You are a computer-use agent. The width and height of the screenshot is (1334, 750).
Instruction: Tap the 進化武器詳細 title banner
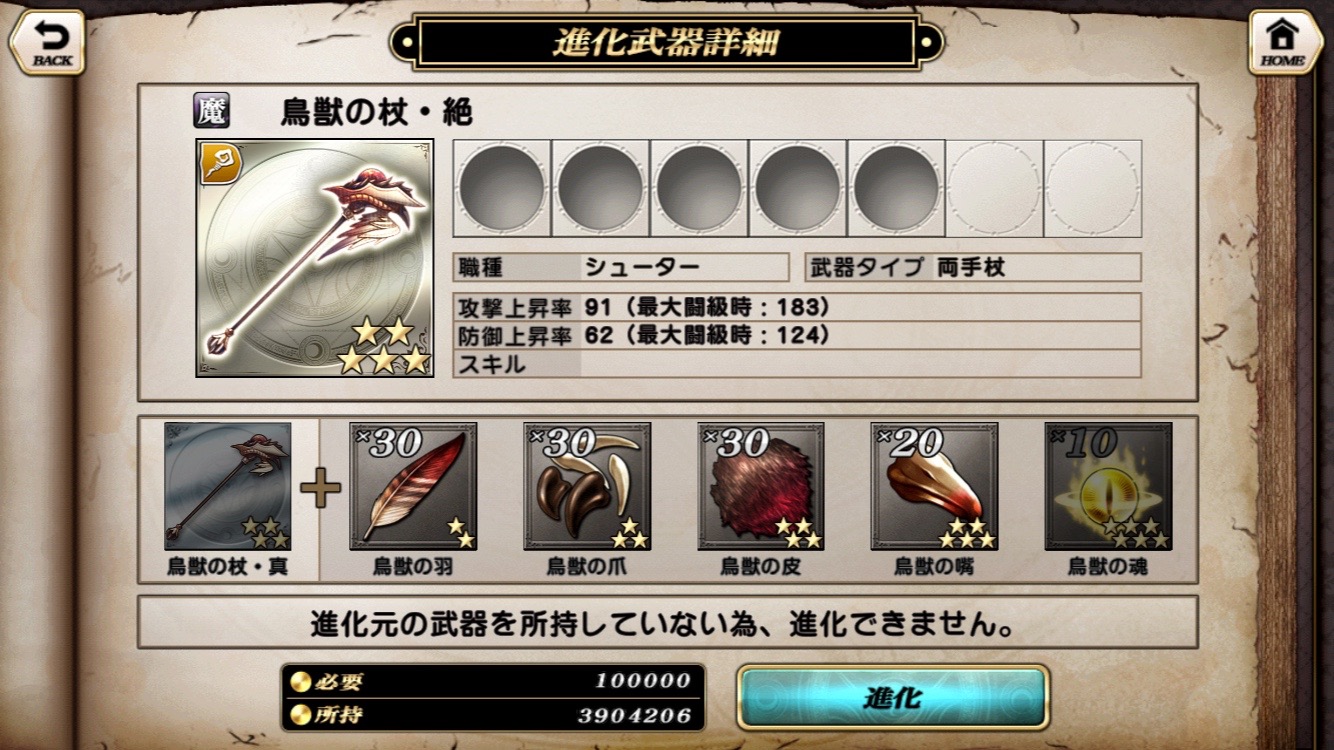667,43
